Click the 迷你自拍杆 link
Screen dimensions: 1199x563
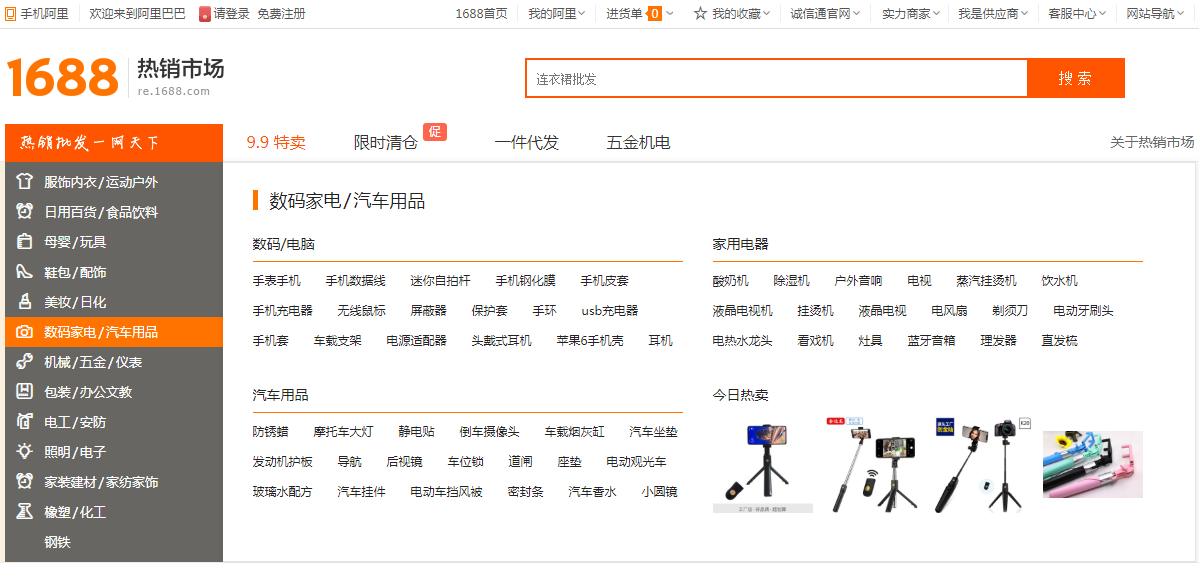coord(440,281)
